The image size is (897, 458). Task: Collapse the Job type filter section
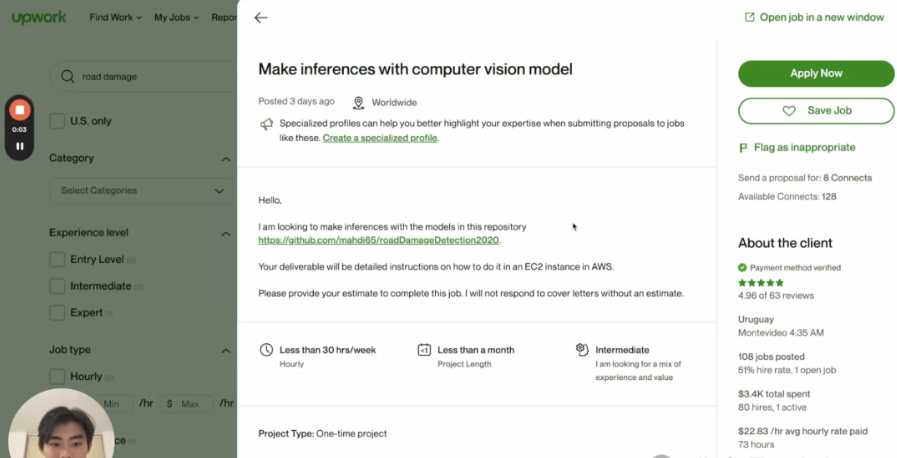click(x=226, y=351)
